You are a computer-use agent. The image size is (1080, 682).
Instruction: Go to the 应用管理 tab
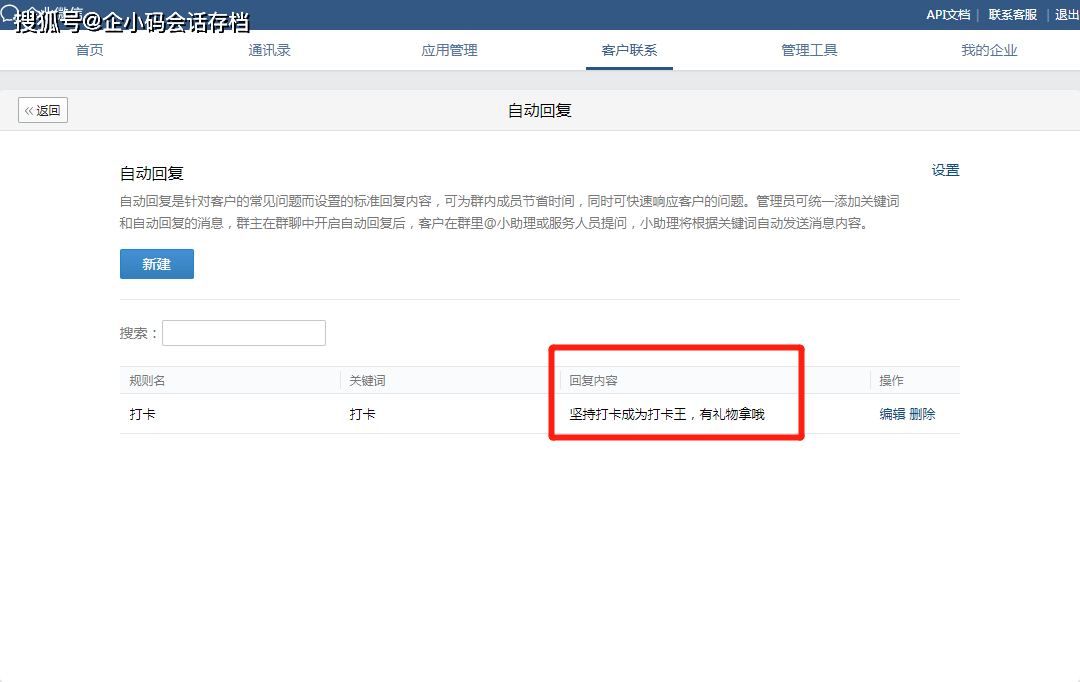449,50
